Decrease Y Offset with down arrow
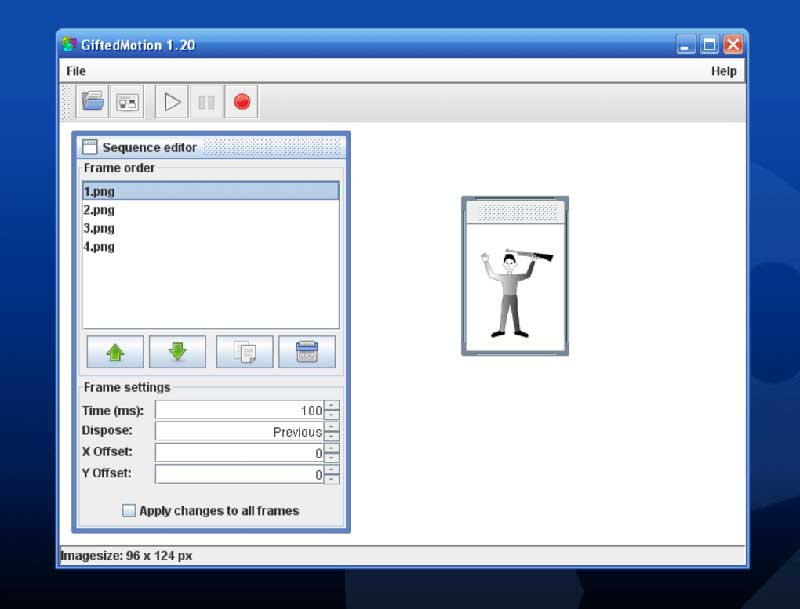The width and height of the screenshot is (800, 609). (x=332, y=479)
